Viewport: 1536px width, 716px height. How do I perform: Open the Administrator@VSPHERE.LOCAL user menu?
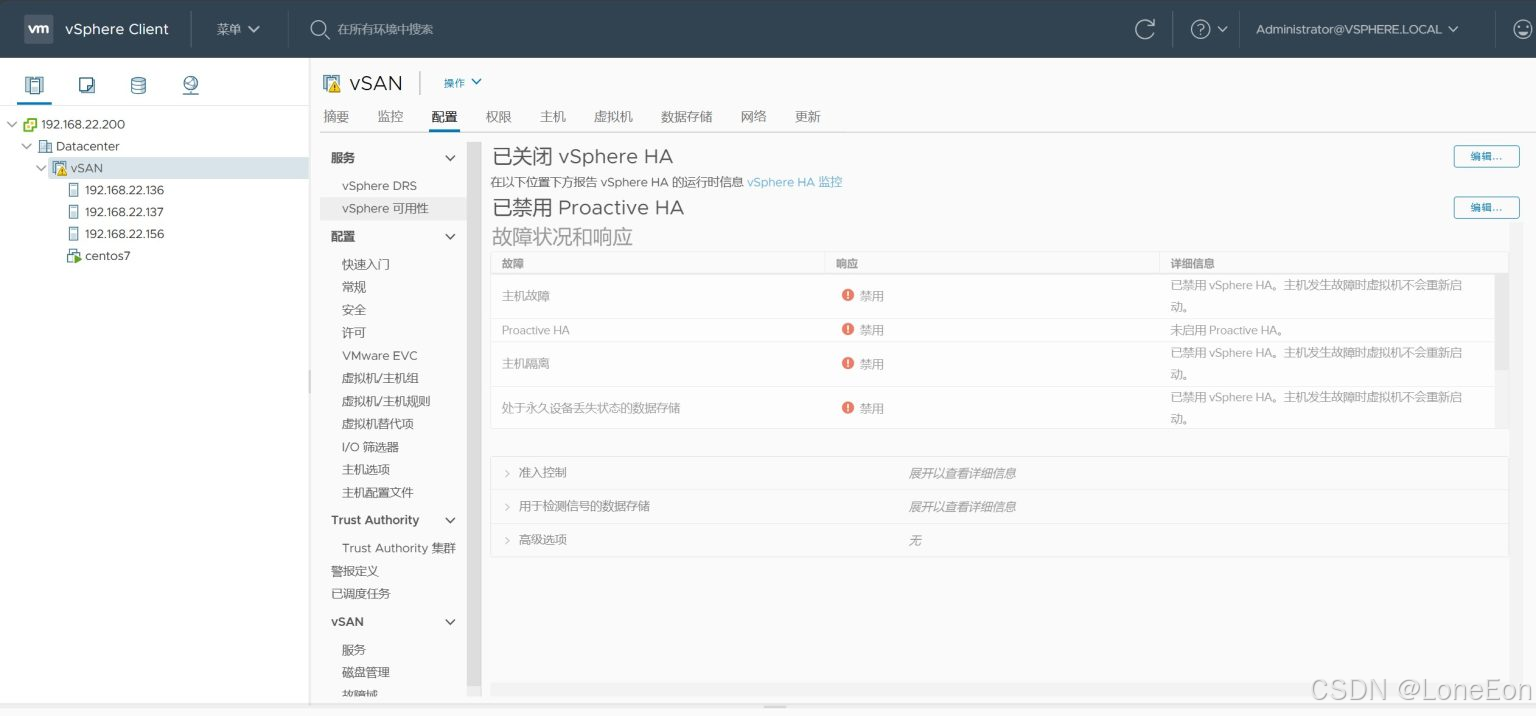(x=1358, y=29)
